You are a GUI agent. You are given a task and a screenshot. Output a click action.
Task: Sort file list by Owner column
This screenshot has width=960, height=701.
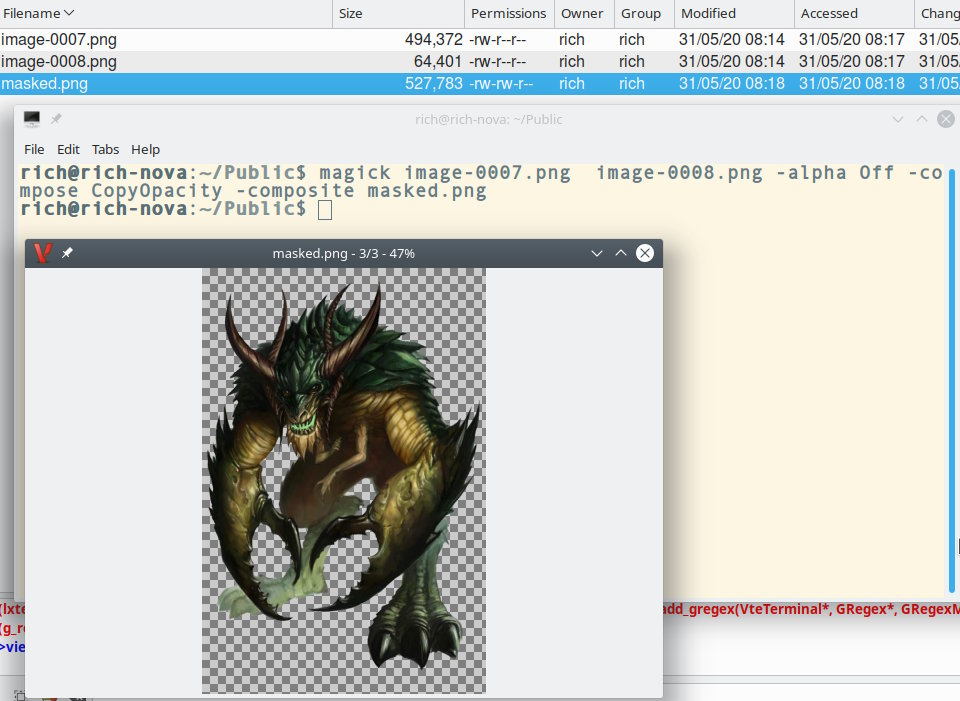coord(583,13)
